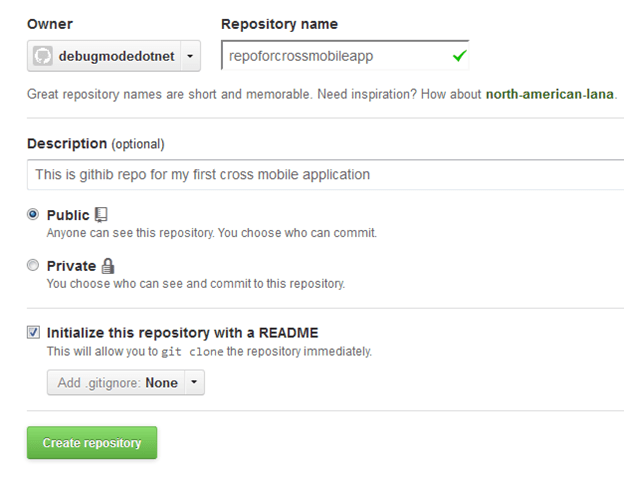Click the Public option label
Image resolution: width=624 pixels, height=486 pixels.
pos(67,215)
